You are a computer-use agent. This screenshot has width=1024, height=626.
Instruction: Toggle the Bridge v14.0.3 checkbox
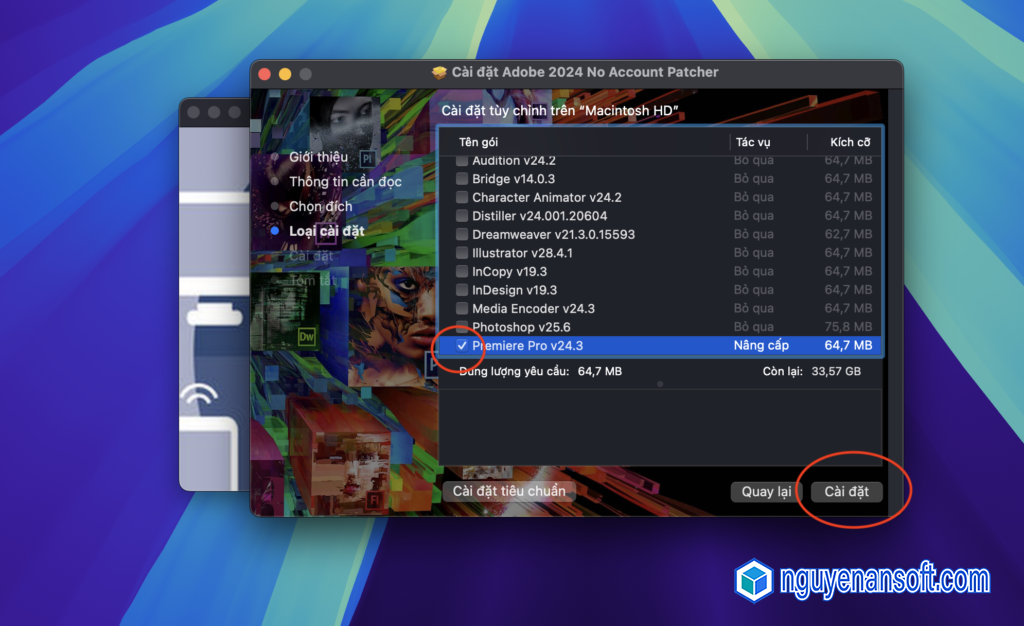click(x=462, y=179)
